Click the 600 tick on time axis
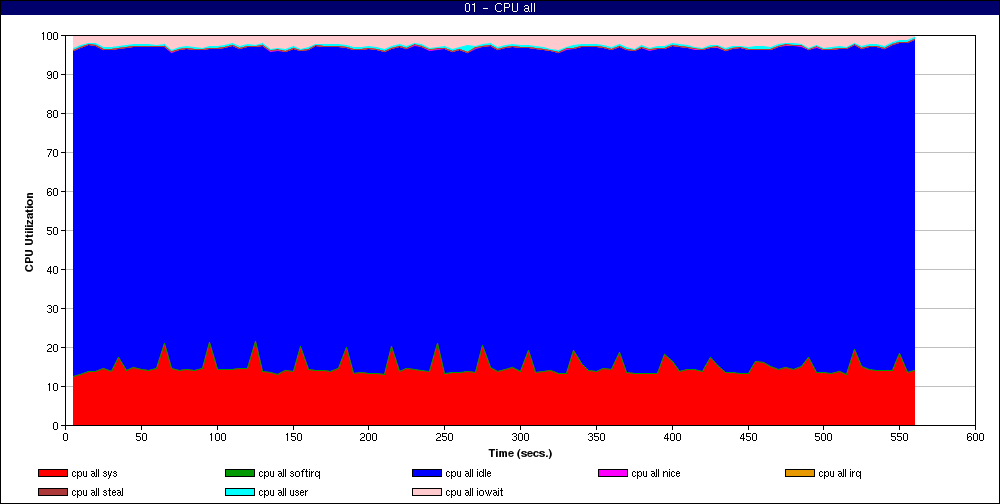 [x=975, y=437]
